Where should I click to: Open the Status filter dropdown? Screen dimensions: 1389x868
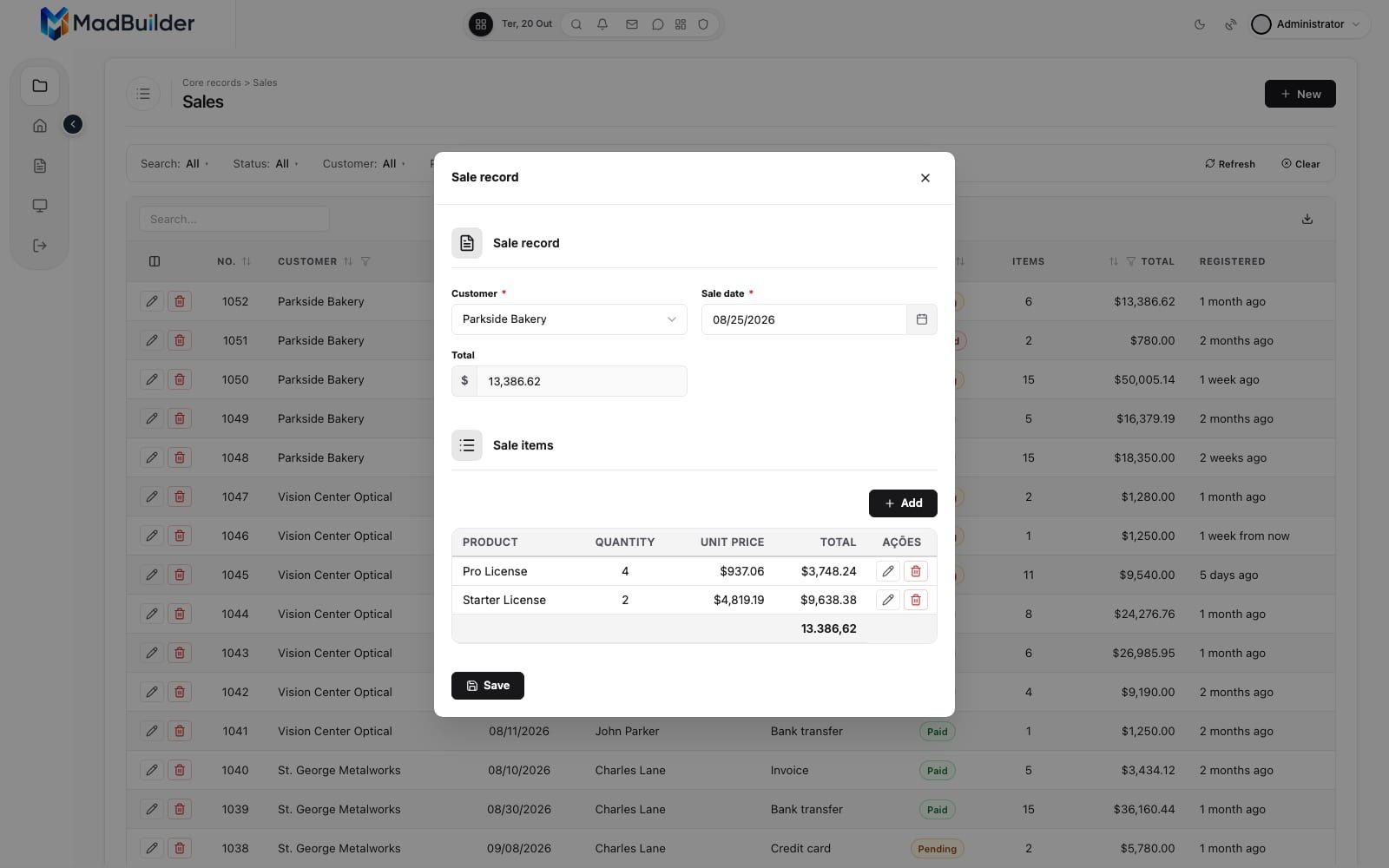(x=266, y=163)
